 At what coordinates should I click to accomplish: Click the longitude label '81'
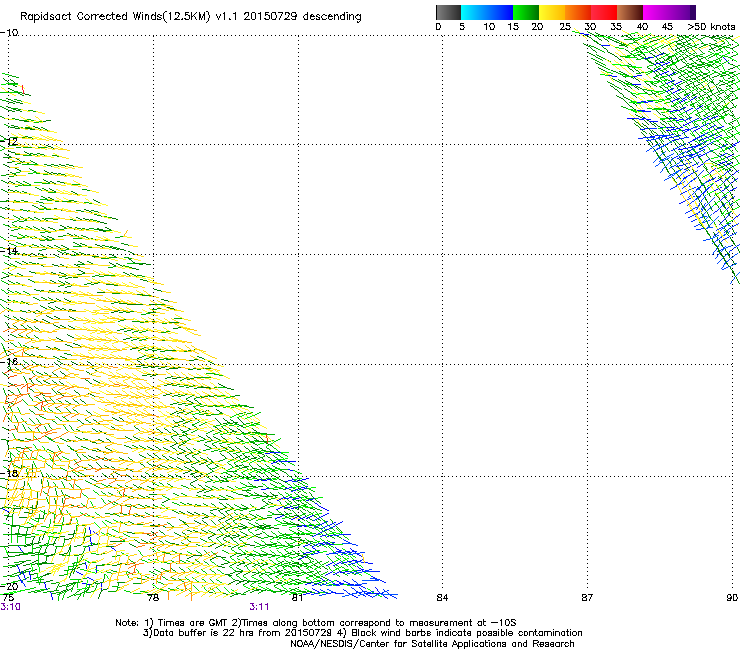coord(297,598)
